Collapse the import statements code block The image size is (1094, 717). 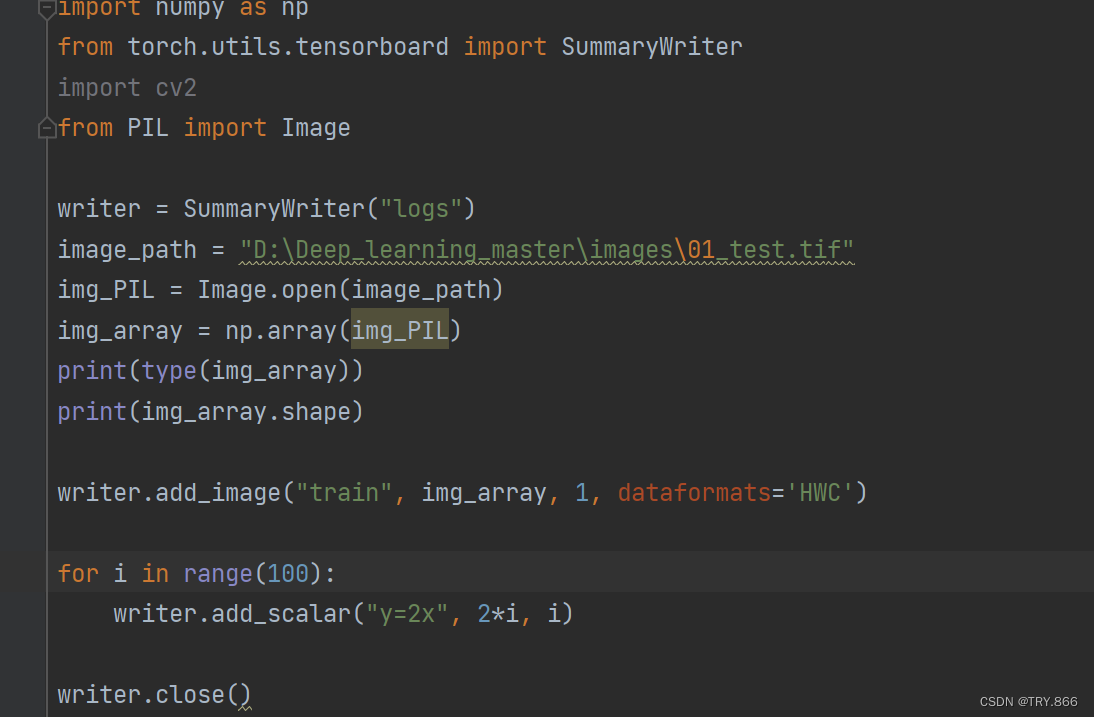(45, 8)
